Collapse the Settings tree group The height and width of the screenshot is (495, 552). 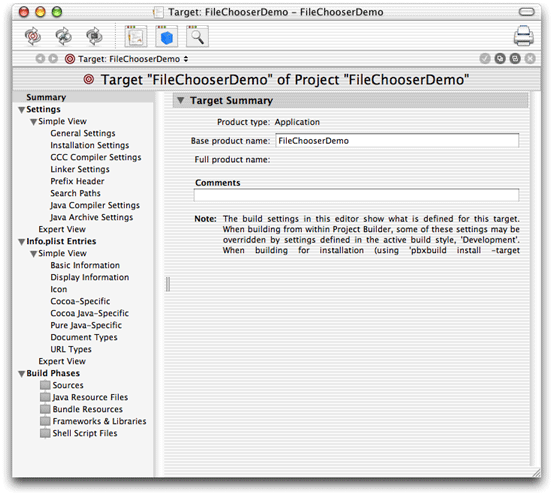pos(21,110)
